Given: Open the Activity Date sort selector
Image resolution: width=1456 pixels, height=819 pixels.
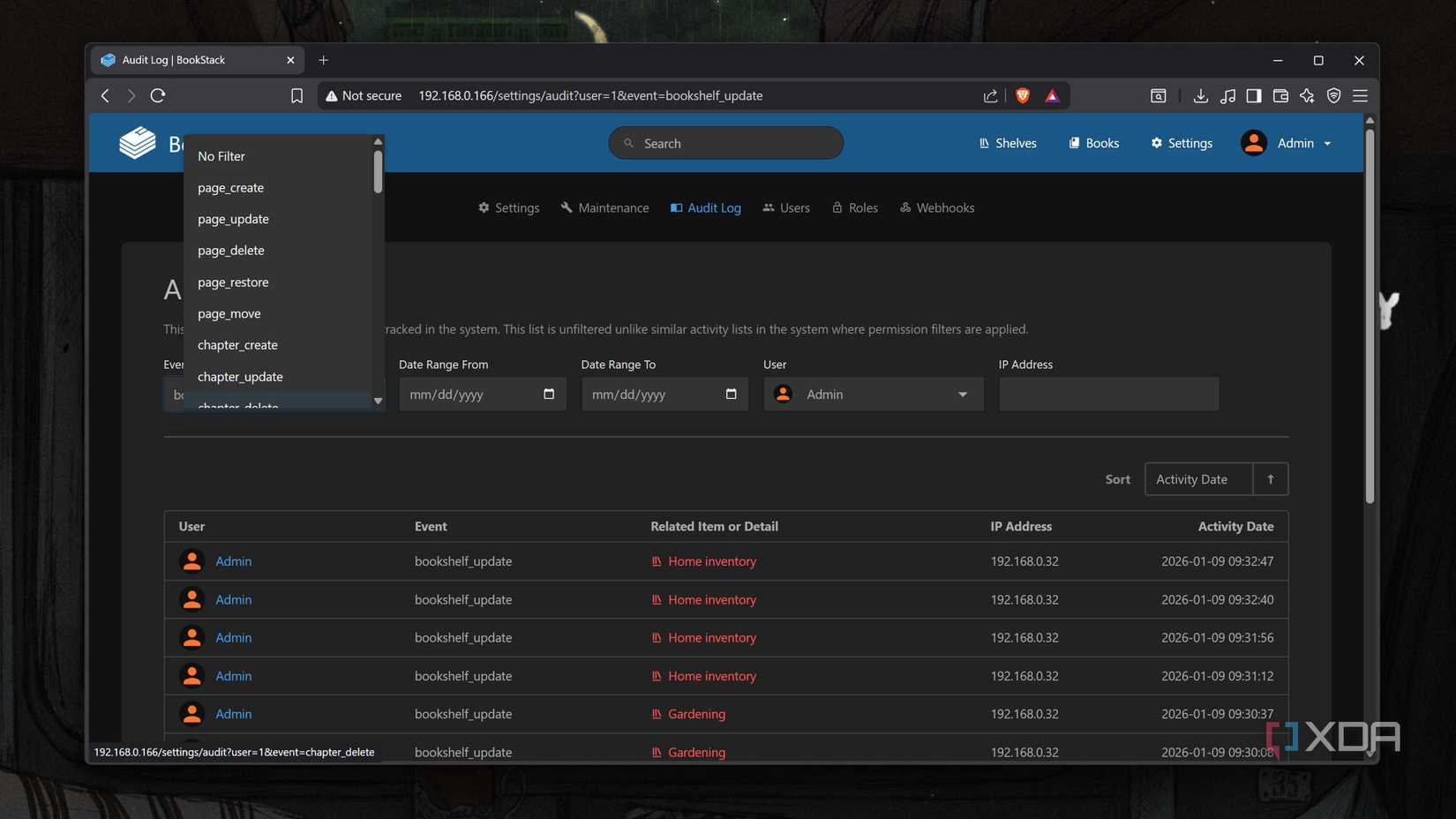Looking at the screenshot, I should coord(1197,479).
